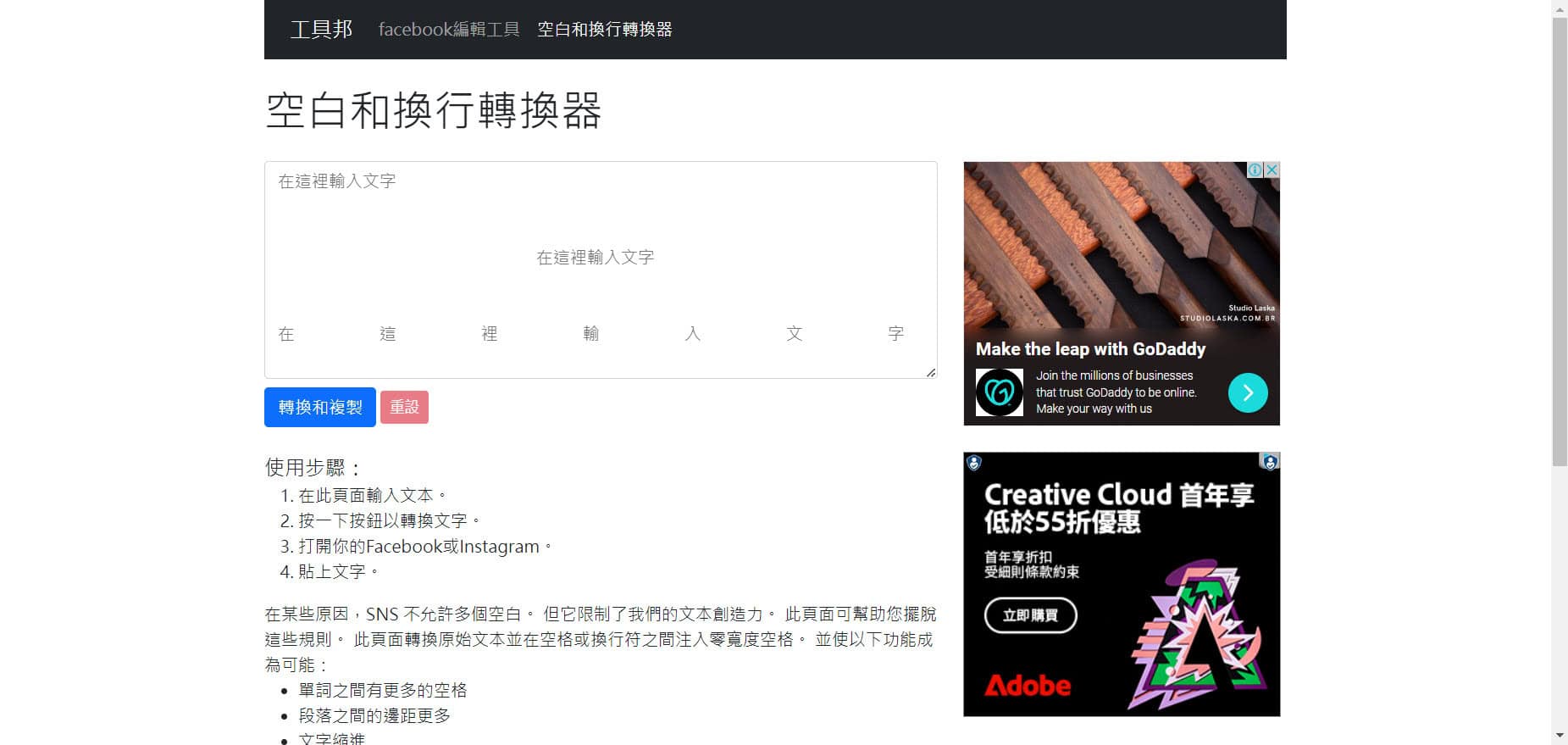Click the page scrollbar up arrow
This screenshot has width=1568, height=745.
pyautogui.click(x=1560, y=8)
